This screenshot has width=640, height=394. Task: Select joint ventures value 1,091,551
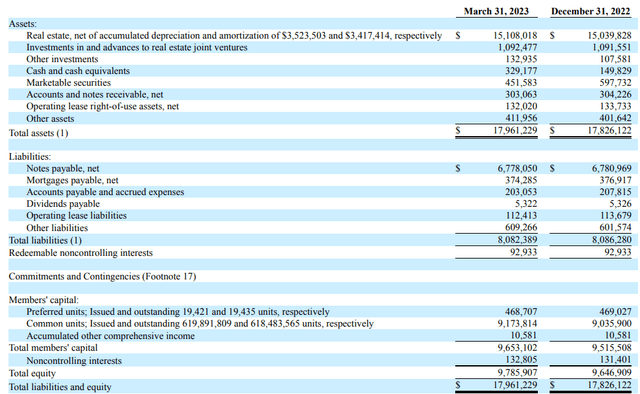pos(612,47)
